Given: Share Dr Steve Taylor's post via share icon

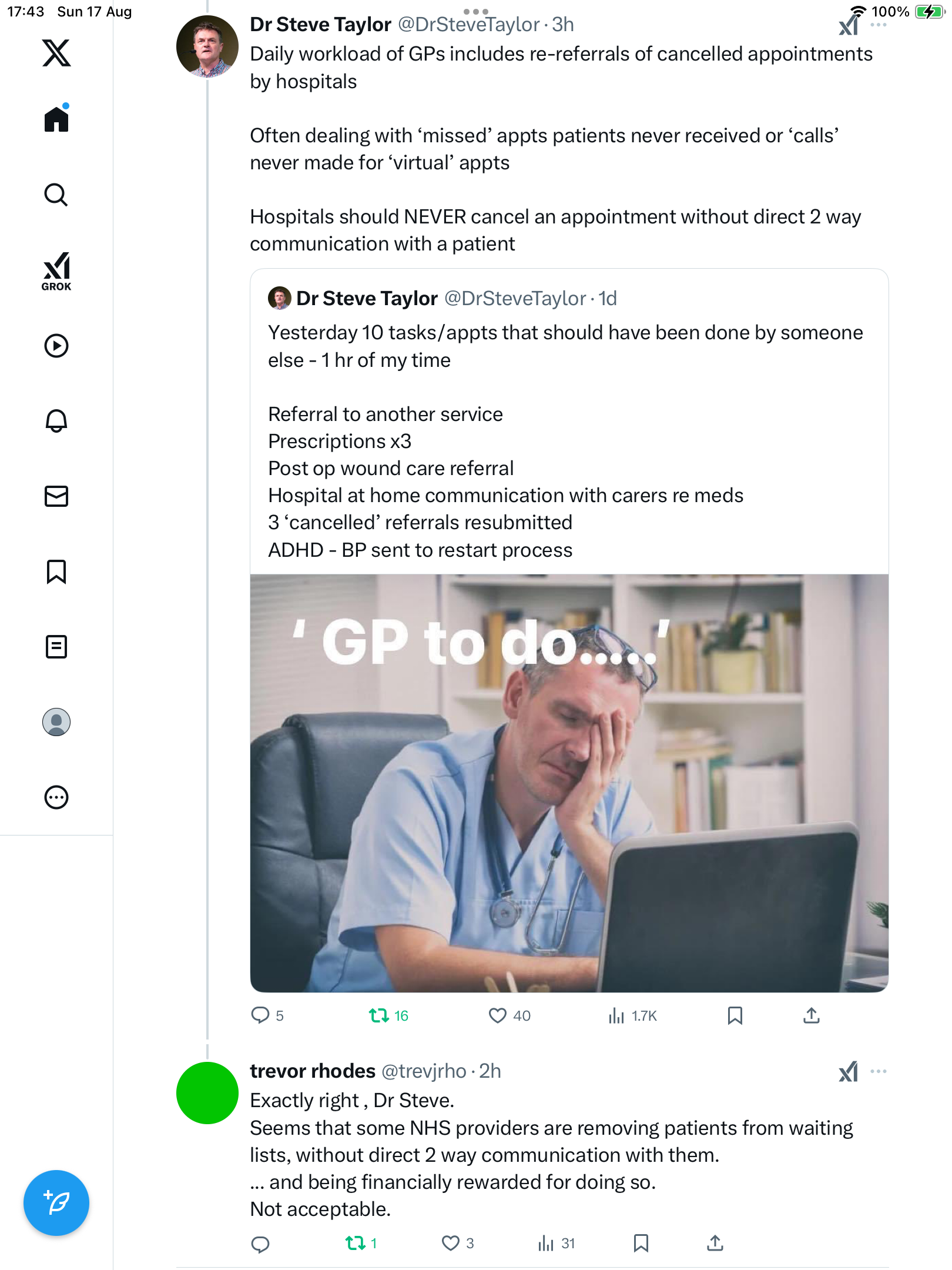Looking at the screenshot, I should (812, 1015).
